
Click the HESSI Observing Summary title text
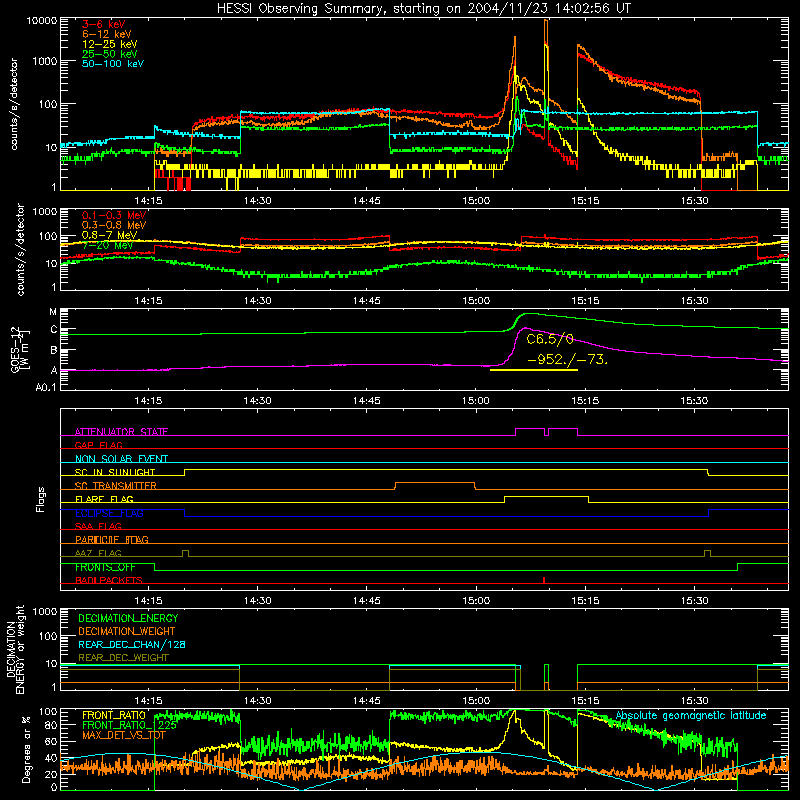coord(424,8)
